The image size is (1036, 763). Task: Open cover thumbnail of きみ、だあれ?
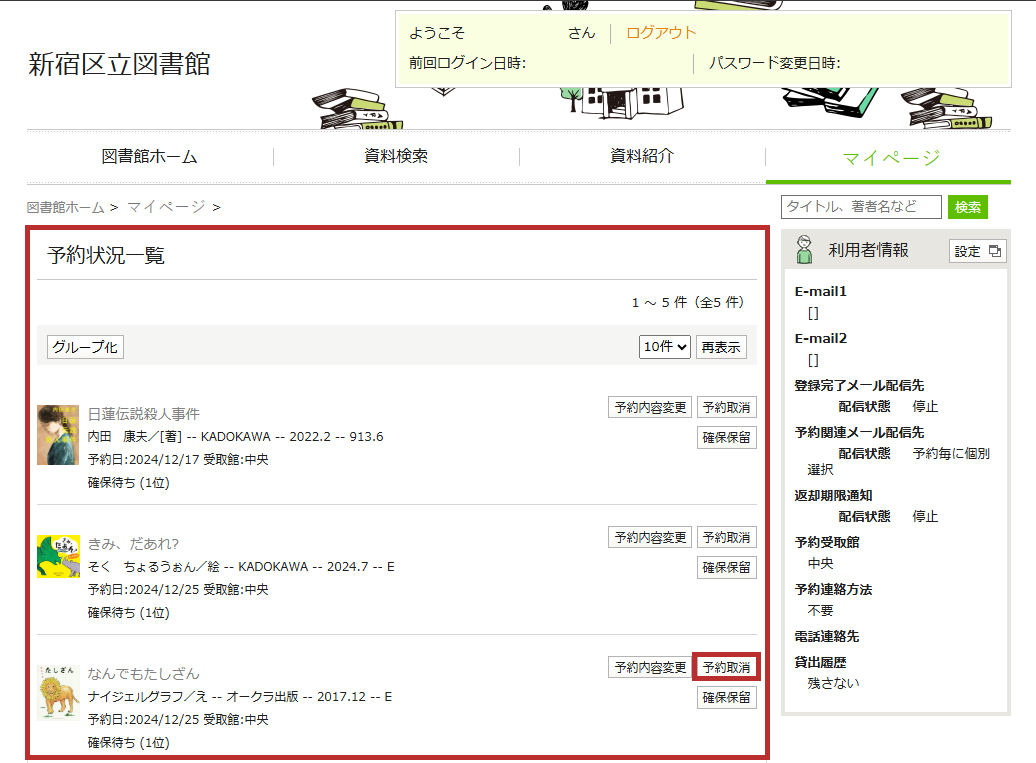point(58,556)
